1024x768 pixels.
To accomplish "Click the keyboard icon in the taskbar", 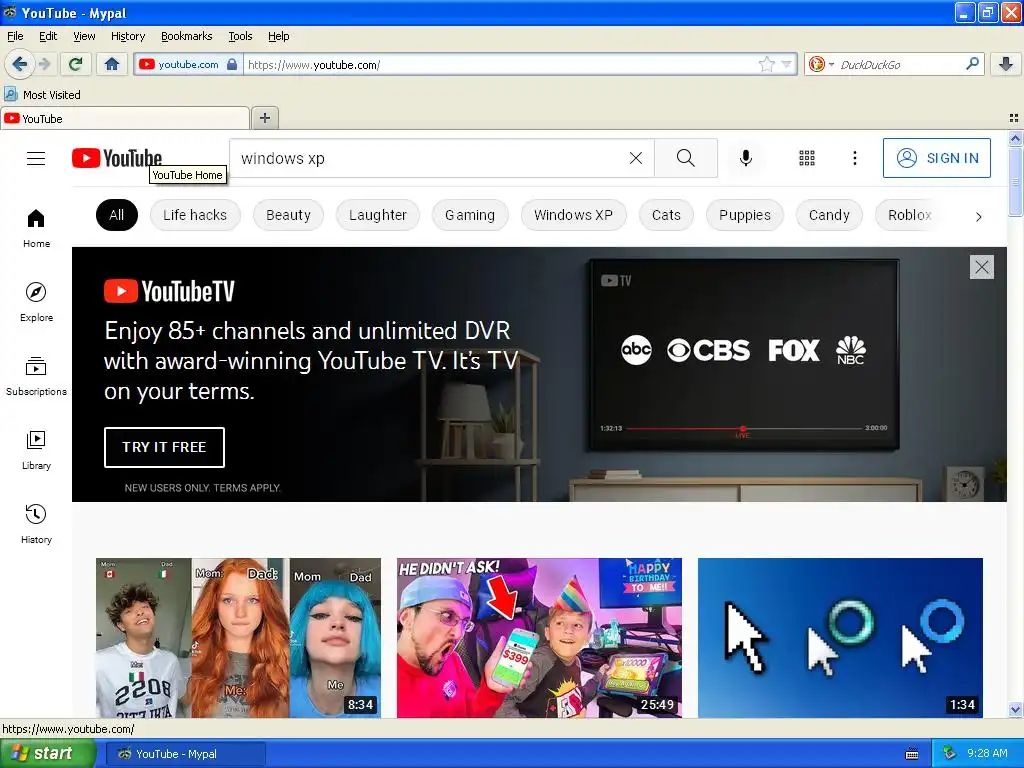I will [912, 754].
